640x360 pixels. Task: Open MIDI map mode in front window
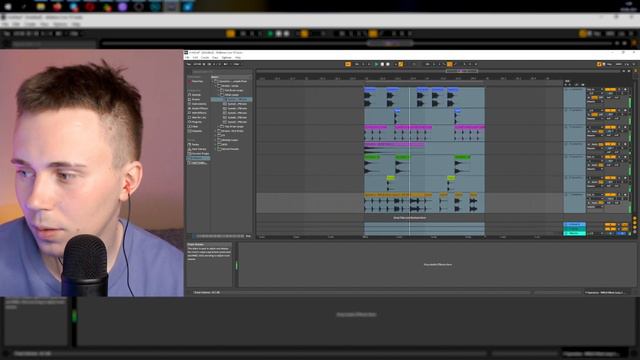pyautogui.click(x=620, y=64)
